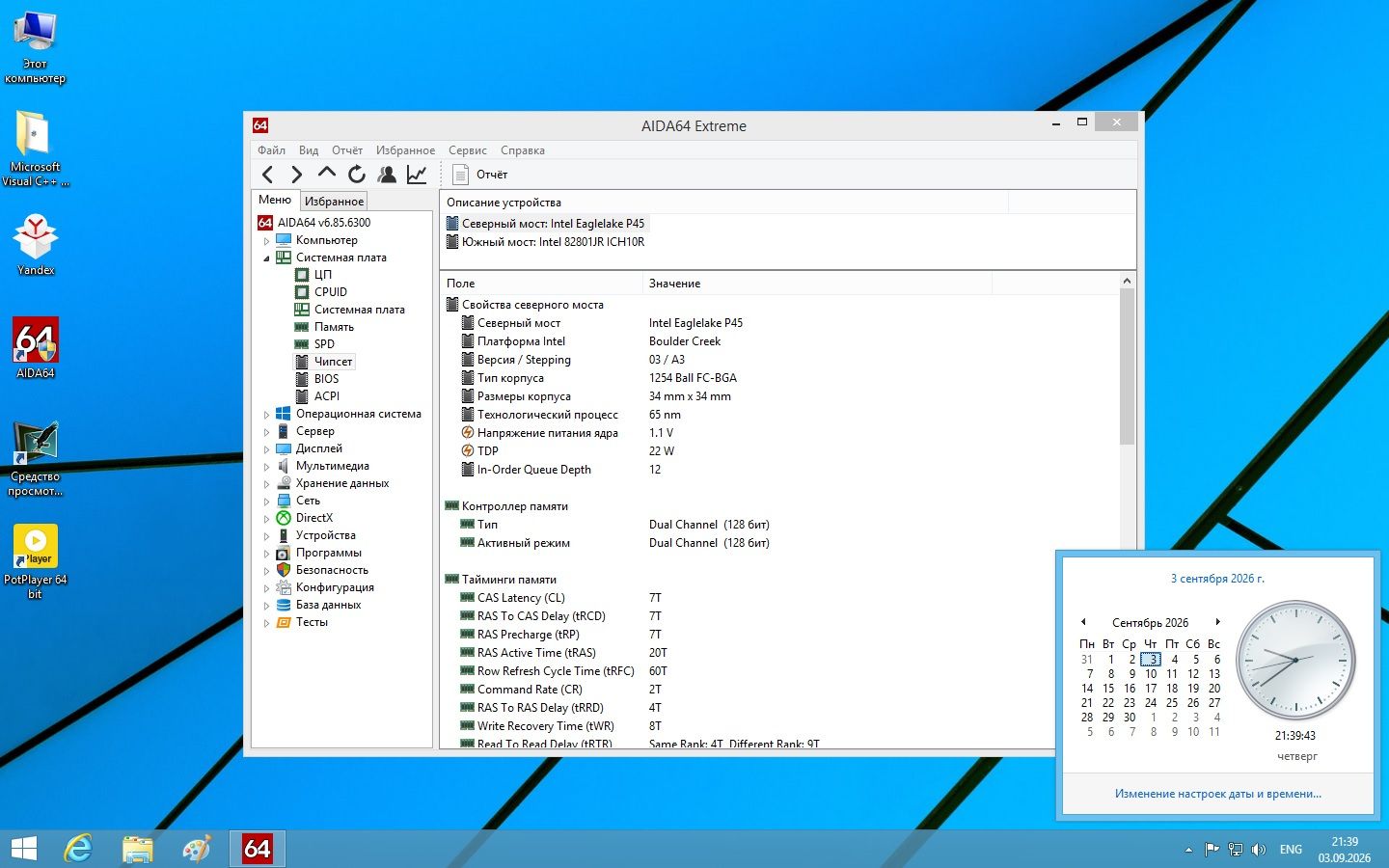Go forward with the right arrow toolbar icon
The width and height of the screenshot is (1389, 868).
[x=297, y=175]
